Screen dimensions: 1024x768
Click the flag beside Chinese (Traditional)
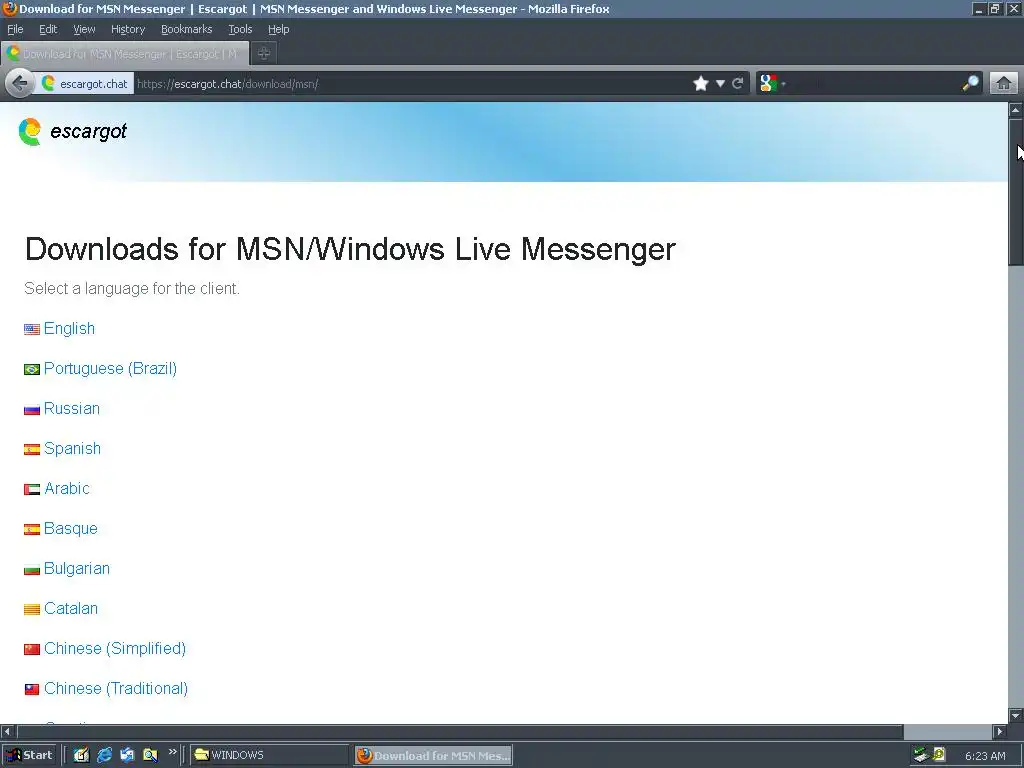point(32,690)
